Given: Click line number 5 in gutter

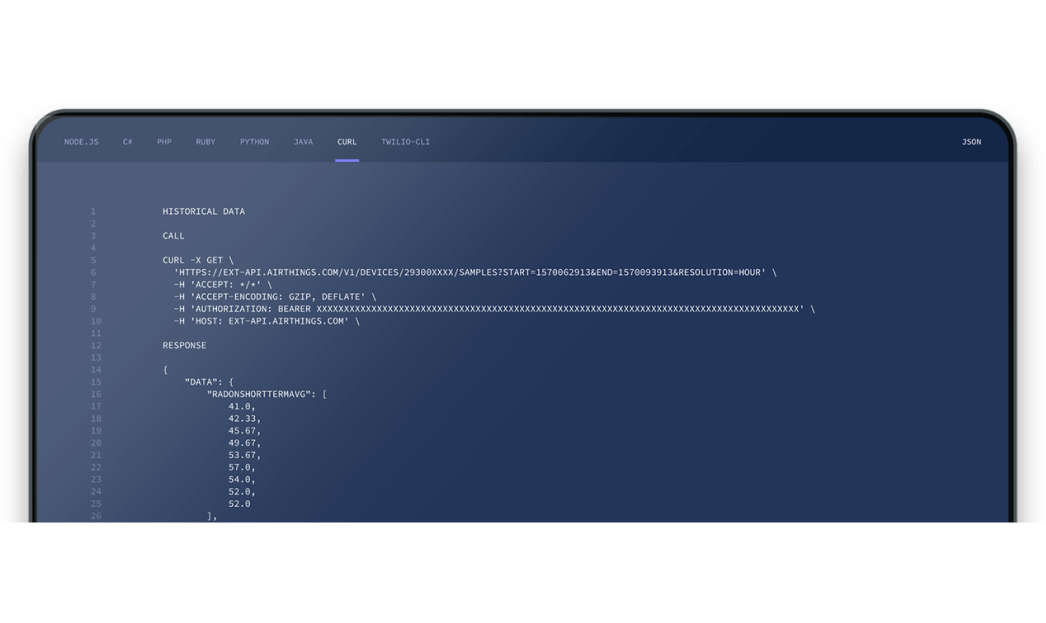Looking at the screenshot, I should [93, 260].
